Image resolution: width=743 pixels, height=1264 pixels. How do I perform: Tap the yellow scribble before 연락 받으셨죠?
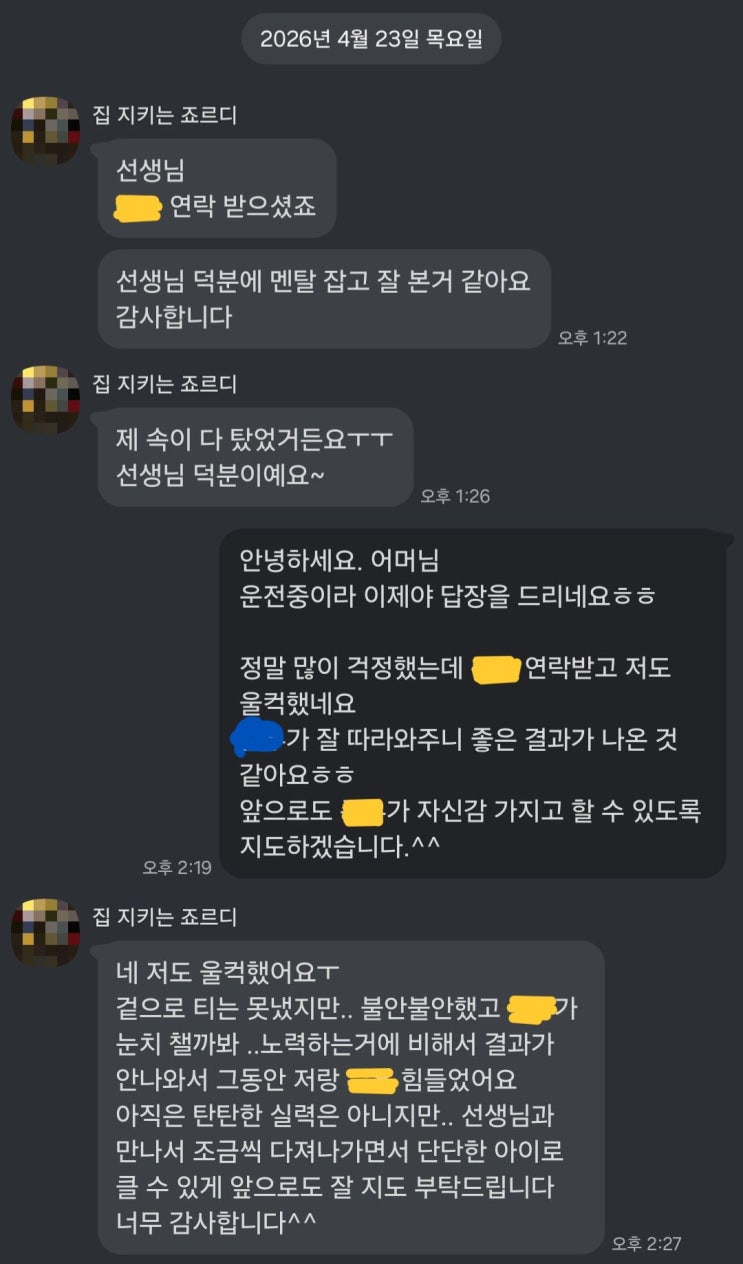139,209
